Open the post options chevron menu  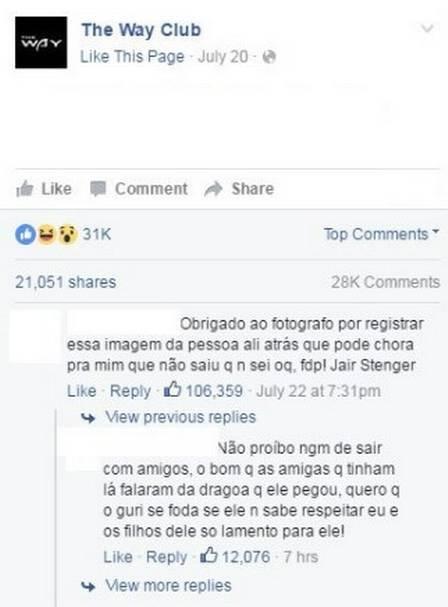point(427,28)
